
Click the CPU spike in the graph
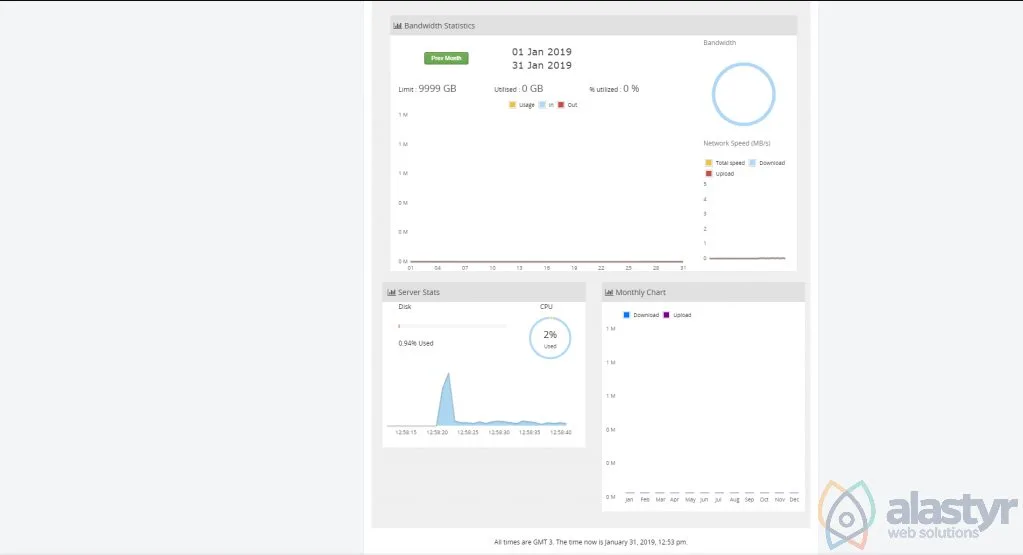(447, 398)
